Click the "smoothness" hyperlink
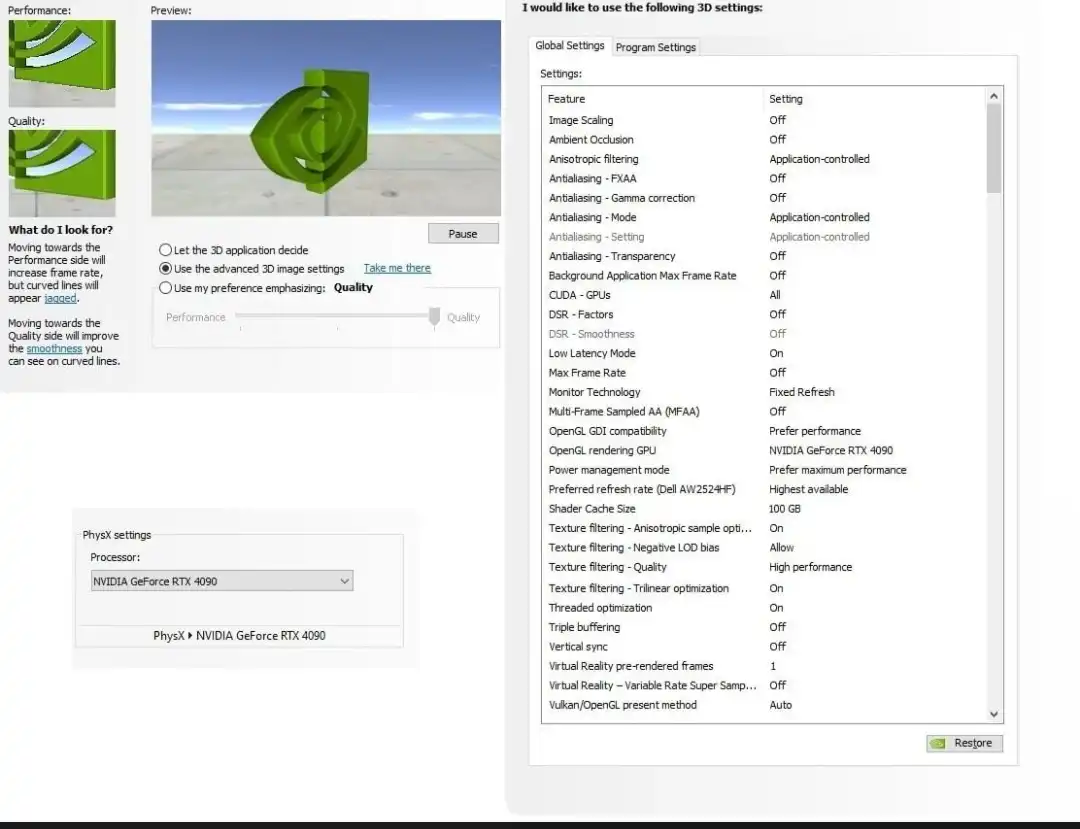Viewport: 1080px width, 829px height. point(53,348)
